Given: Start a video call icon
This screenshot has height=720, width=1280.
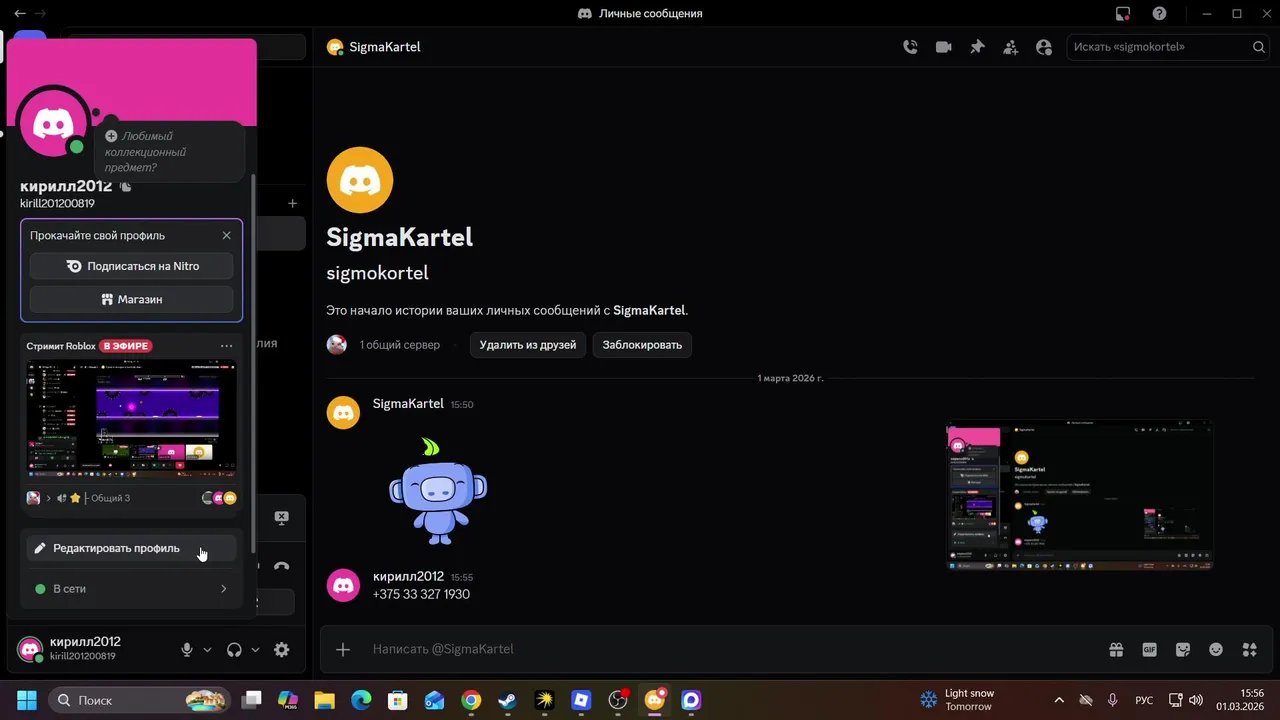Looking at the screenshot, I should click(943, 47).
